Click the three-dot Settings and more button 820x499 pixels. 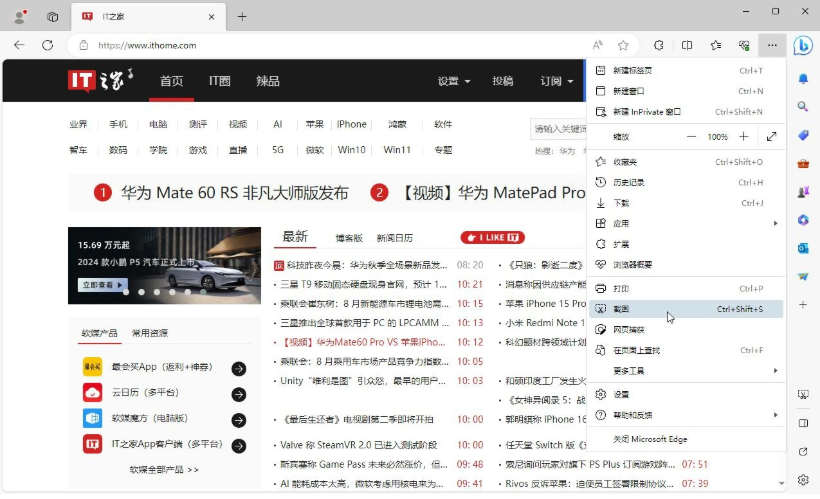tap(772, 45)
